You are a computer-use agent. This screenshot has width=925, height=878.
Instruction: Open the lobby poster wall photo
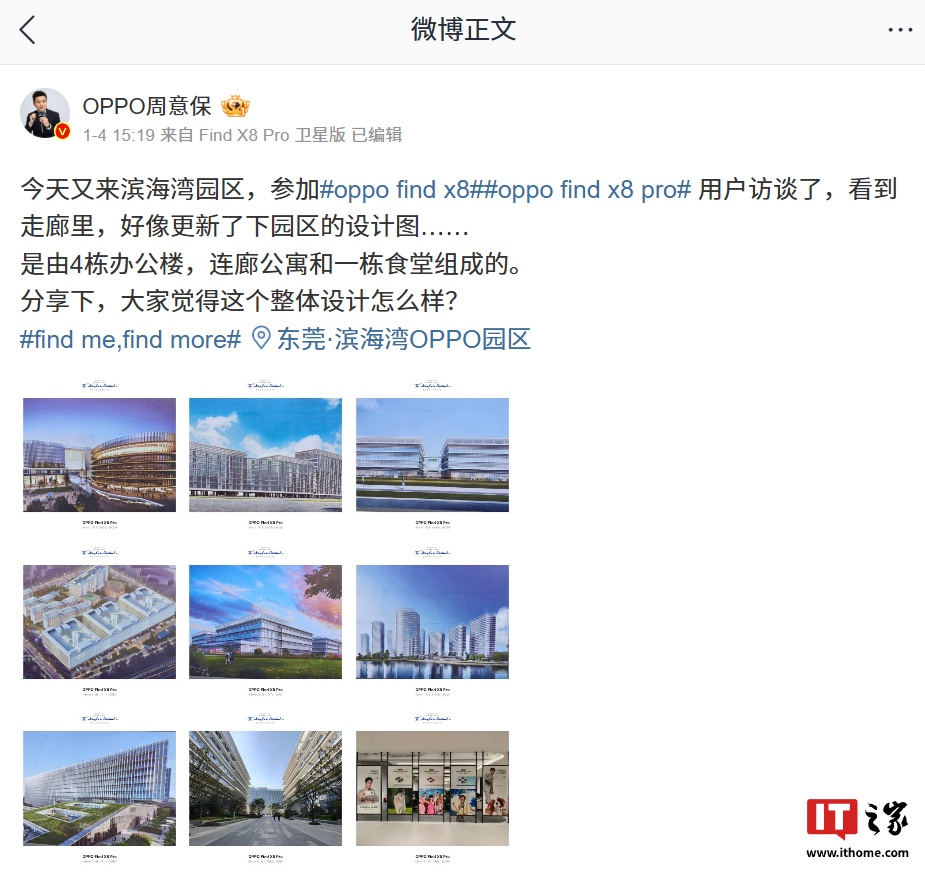click(432, 788)
